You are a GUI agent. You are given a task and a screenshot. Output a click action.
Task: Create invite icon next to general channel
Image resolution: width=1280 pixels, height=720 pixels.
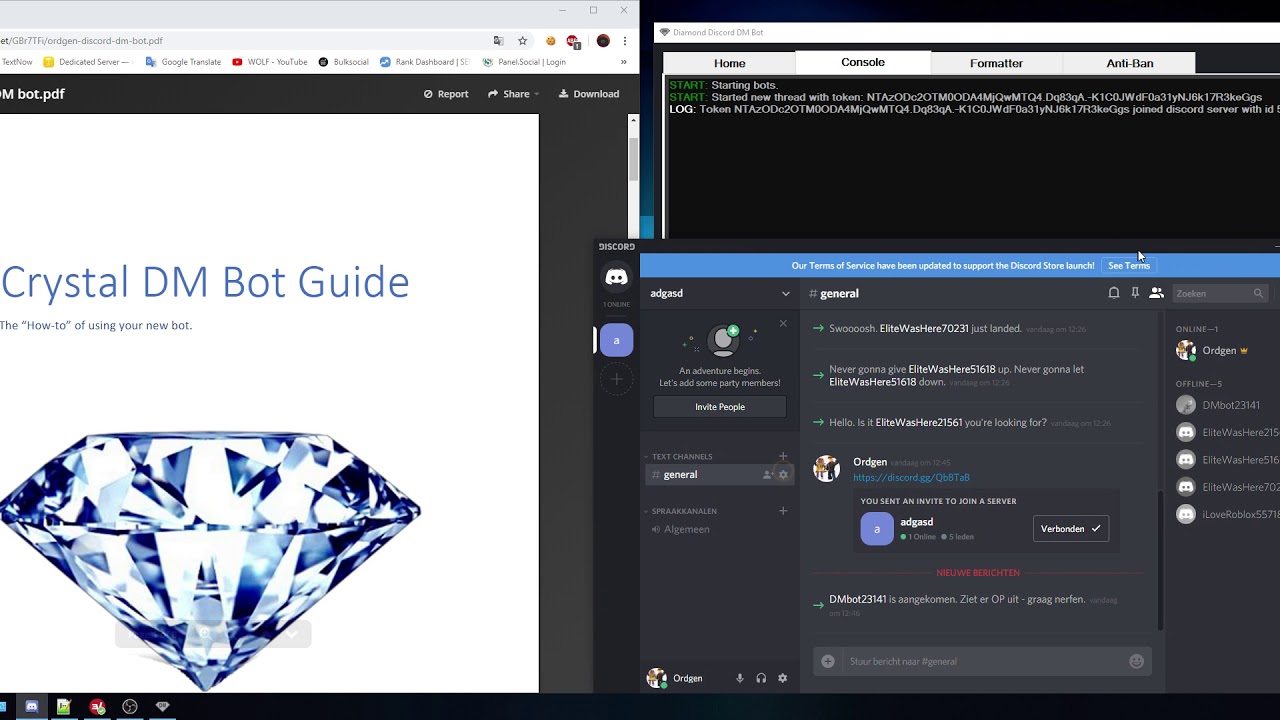point(767,475)
